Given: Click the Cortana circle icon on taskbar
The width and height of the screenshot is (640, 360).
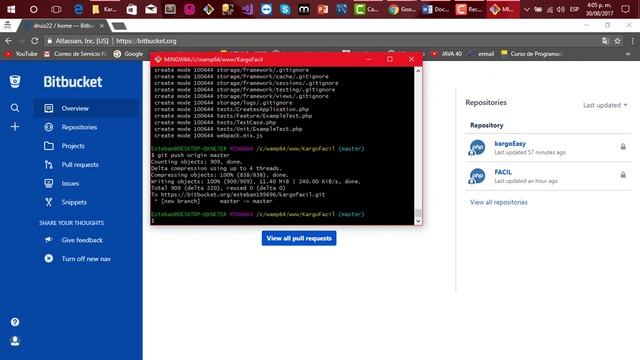Looking at the screenshot, I should tap(33, 9).
